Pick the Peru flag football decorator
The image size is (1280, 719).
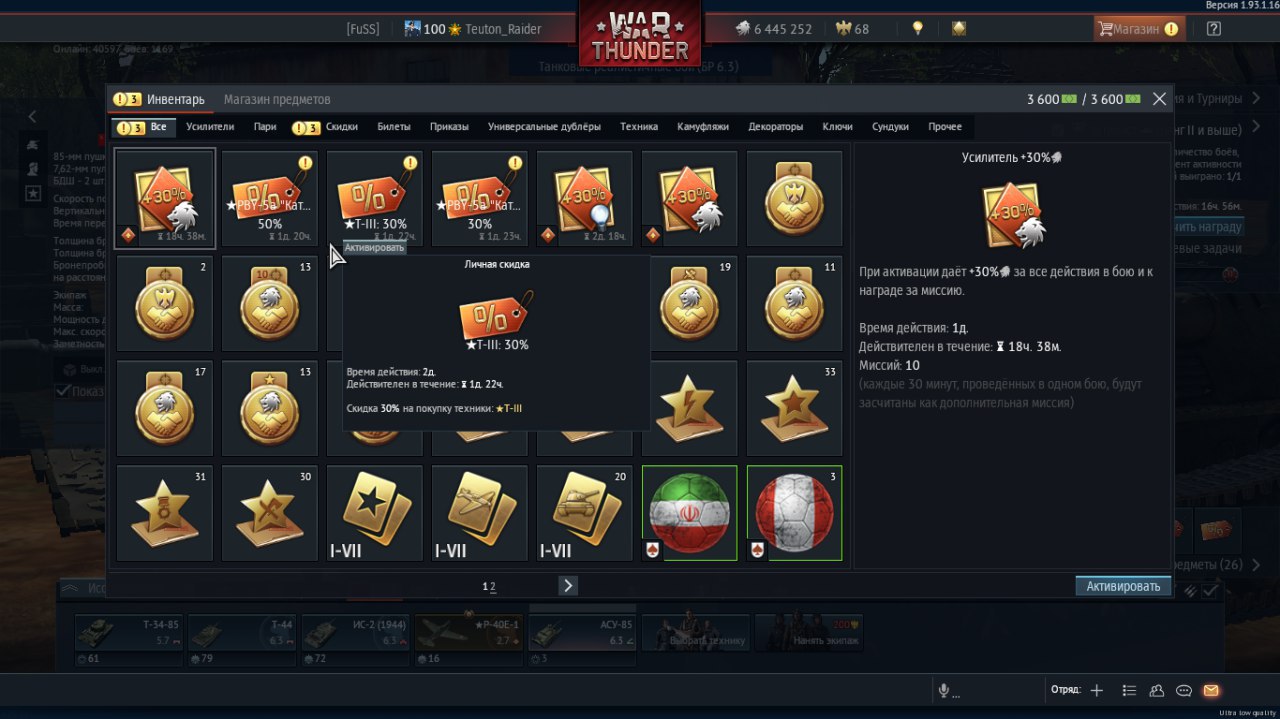tap(795, 513)
